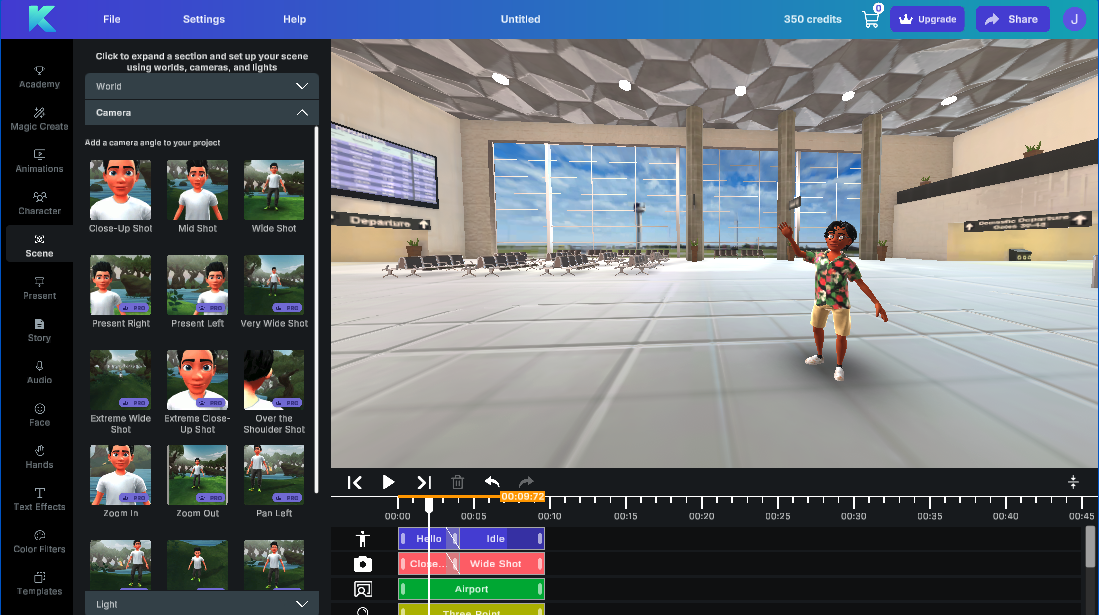Click the Share button
The image size is (1099, 615).
tap(1013, 19)
